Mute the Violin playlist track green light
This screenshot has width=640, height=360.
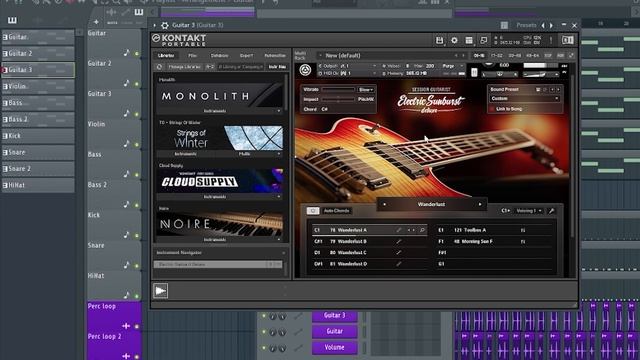[137, 144]
